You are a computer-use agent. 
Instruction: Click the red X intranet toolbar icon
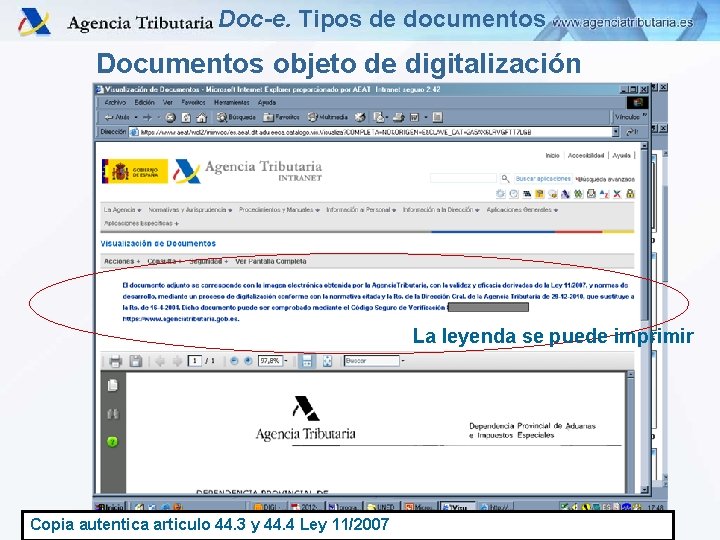pyautogui.click(x=617, y=194)
